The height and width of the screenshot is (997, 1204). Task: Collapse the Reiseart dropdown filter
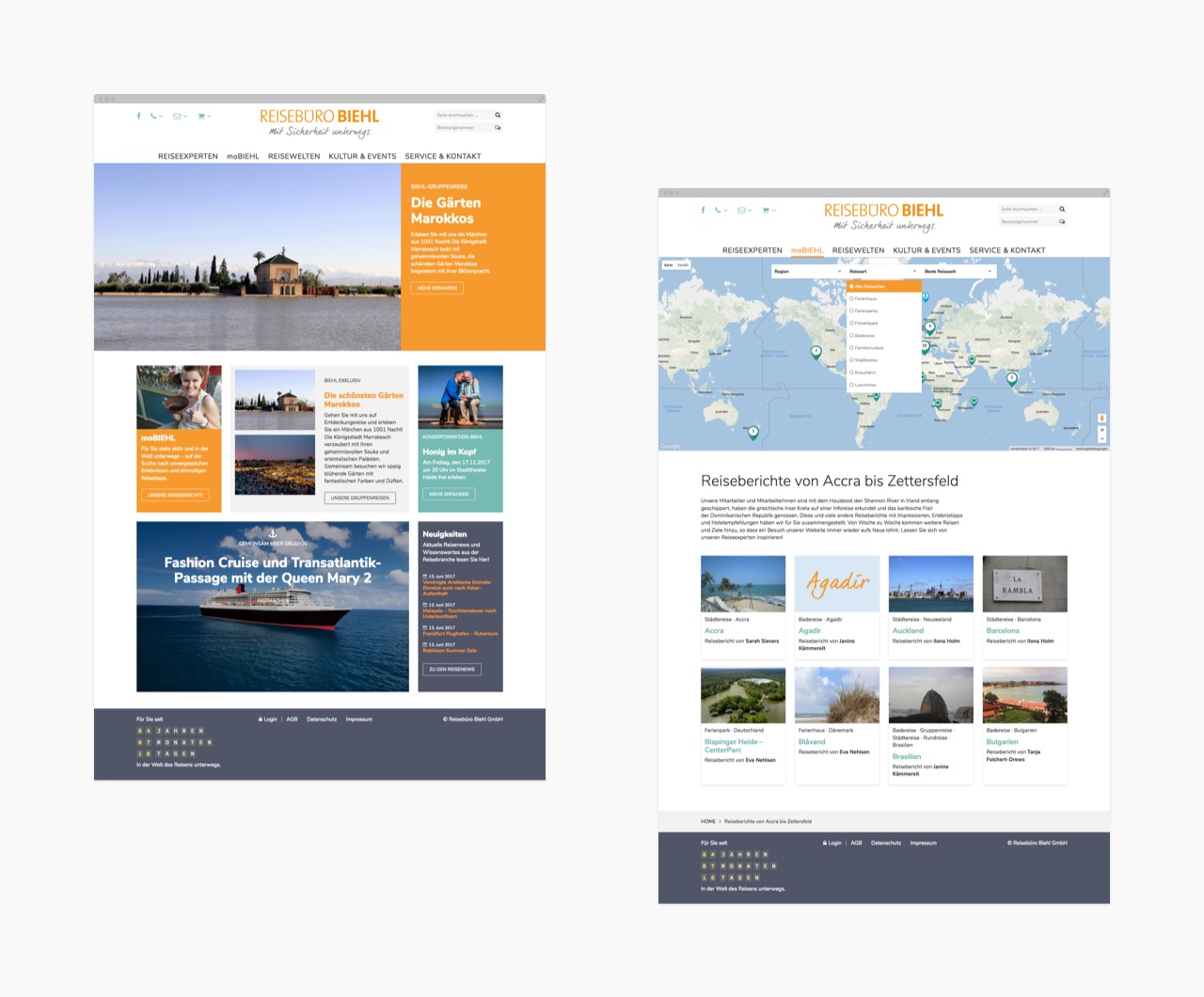point(883,271)
